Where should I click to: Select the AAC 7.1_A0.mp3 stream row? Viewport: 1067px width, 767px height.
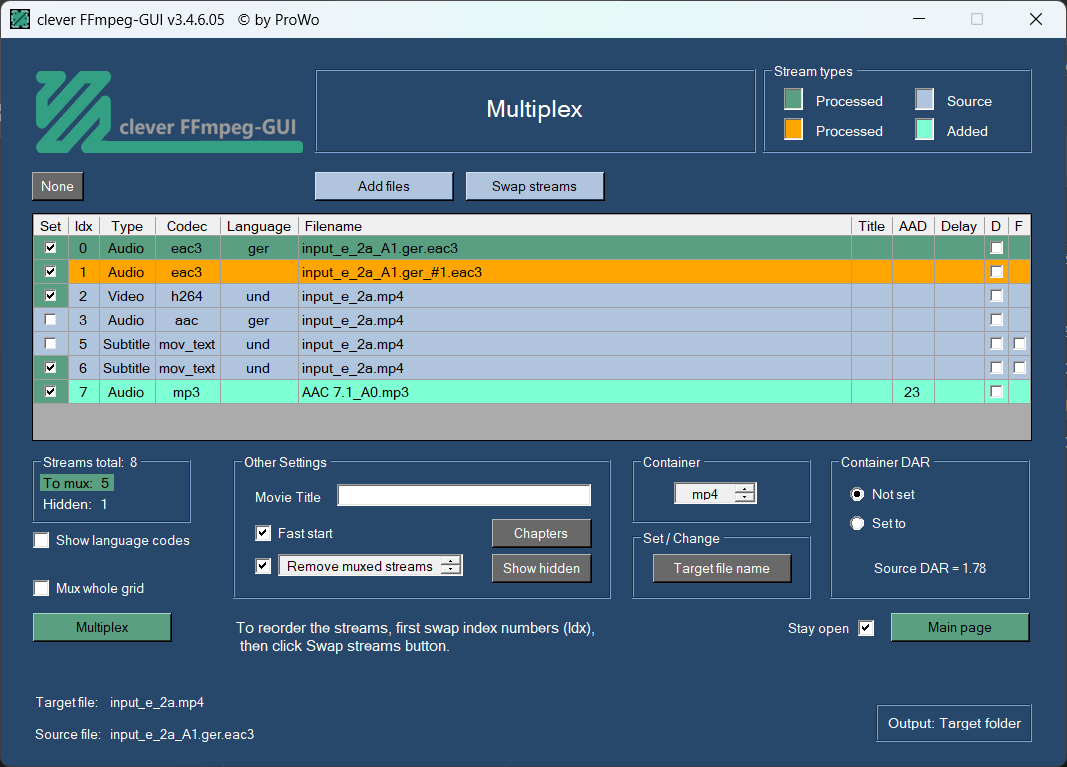574,392
